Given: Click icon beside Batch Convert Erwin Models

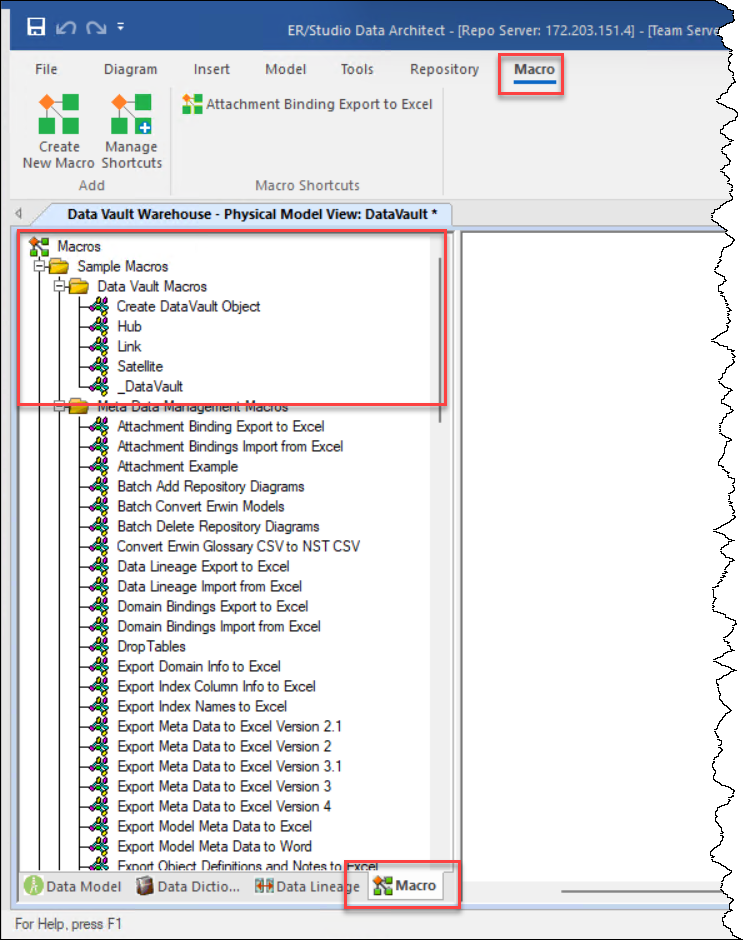Looking at the screenshot, I should [99, 507].
